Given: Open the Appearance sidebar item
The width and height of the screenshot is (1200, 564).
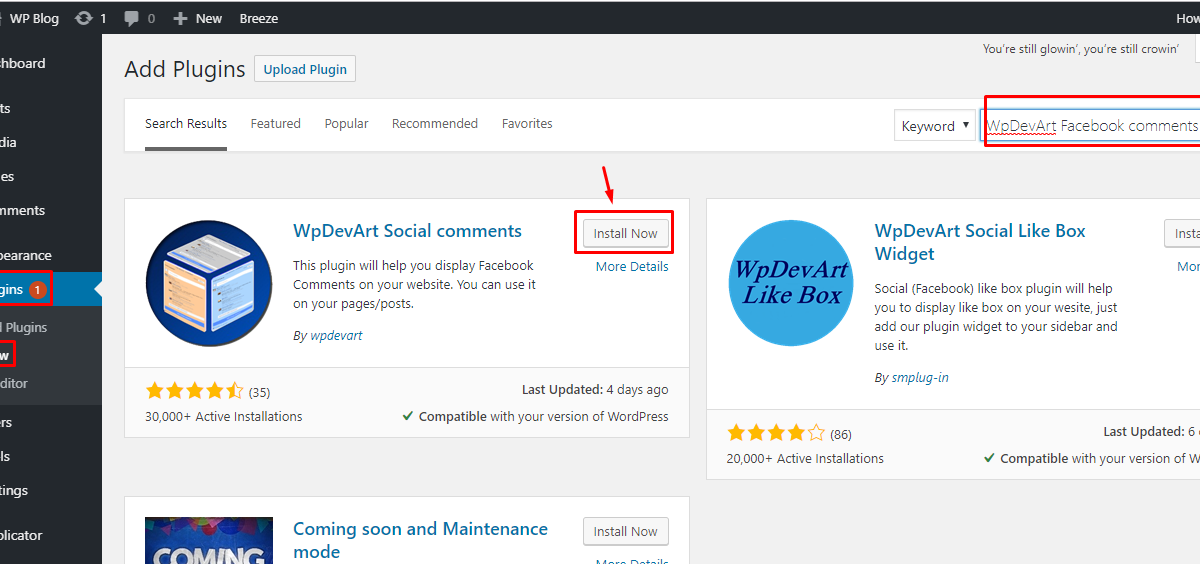Looking at the screenshot, I should pos(26,255).
